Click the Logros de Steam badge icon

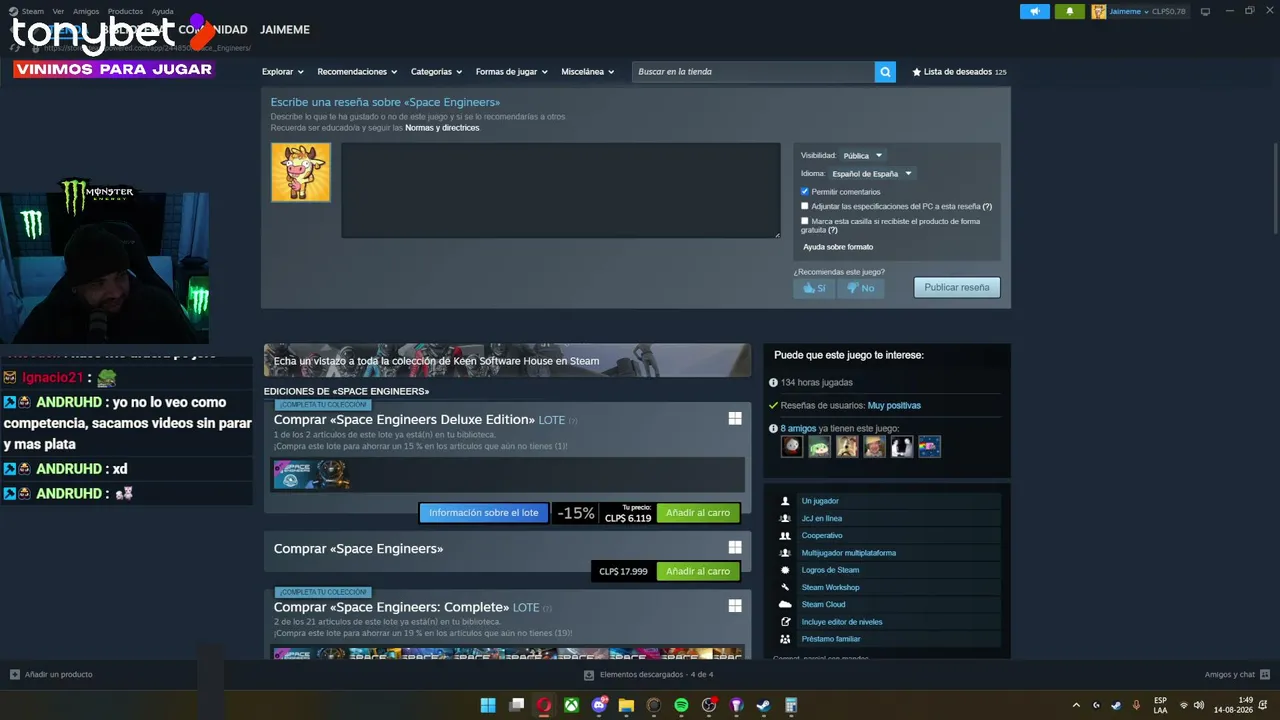click(x=785, y=570)
